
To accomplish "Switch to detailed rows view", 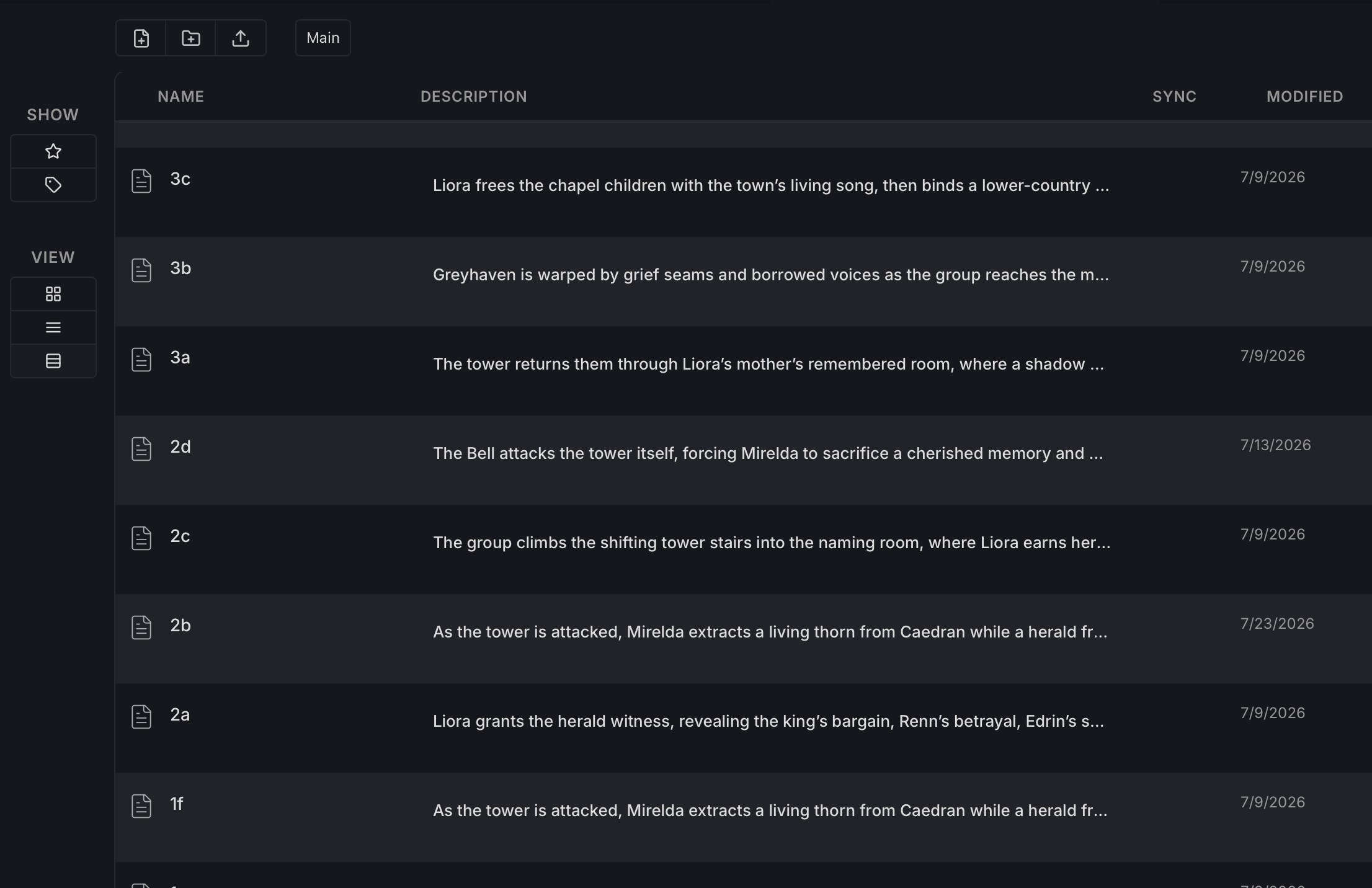I will click(53, 361).
